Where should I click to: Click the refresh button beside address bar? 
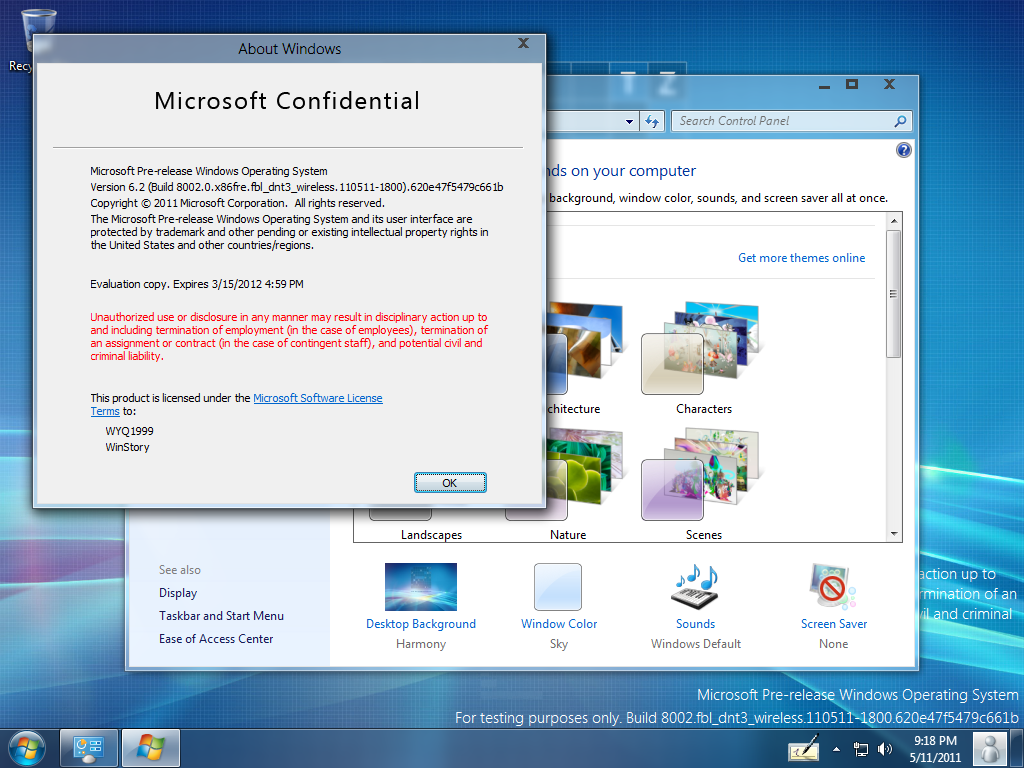(x=653, y=121)
